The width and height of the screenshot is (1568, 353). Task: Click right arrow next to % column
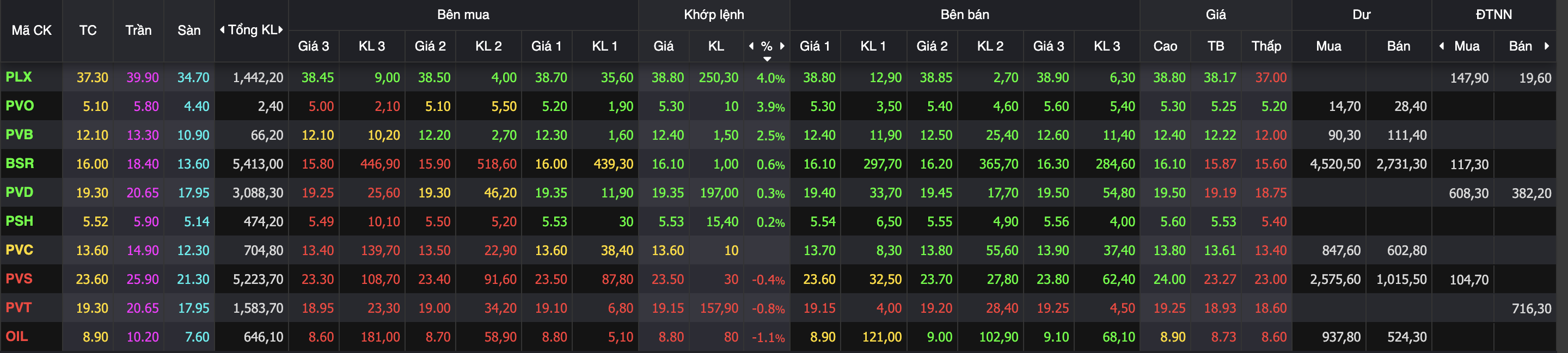(782, 46)
